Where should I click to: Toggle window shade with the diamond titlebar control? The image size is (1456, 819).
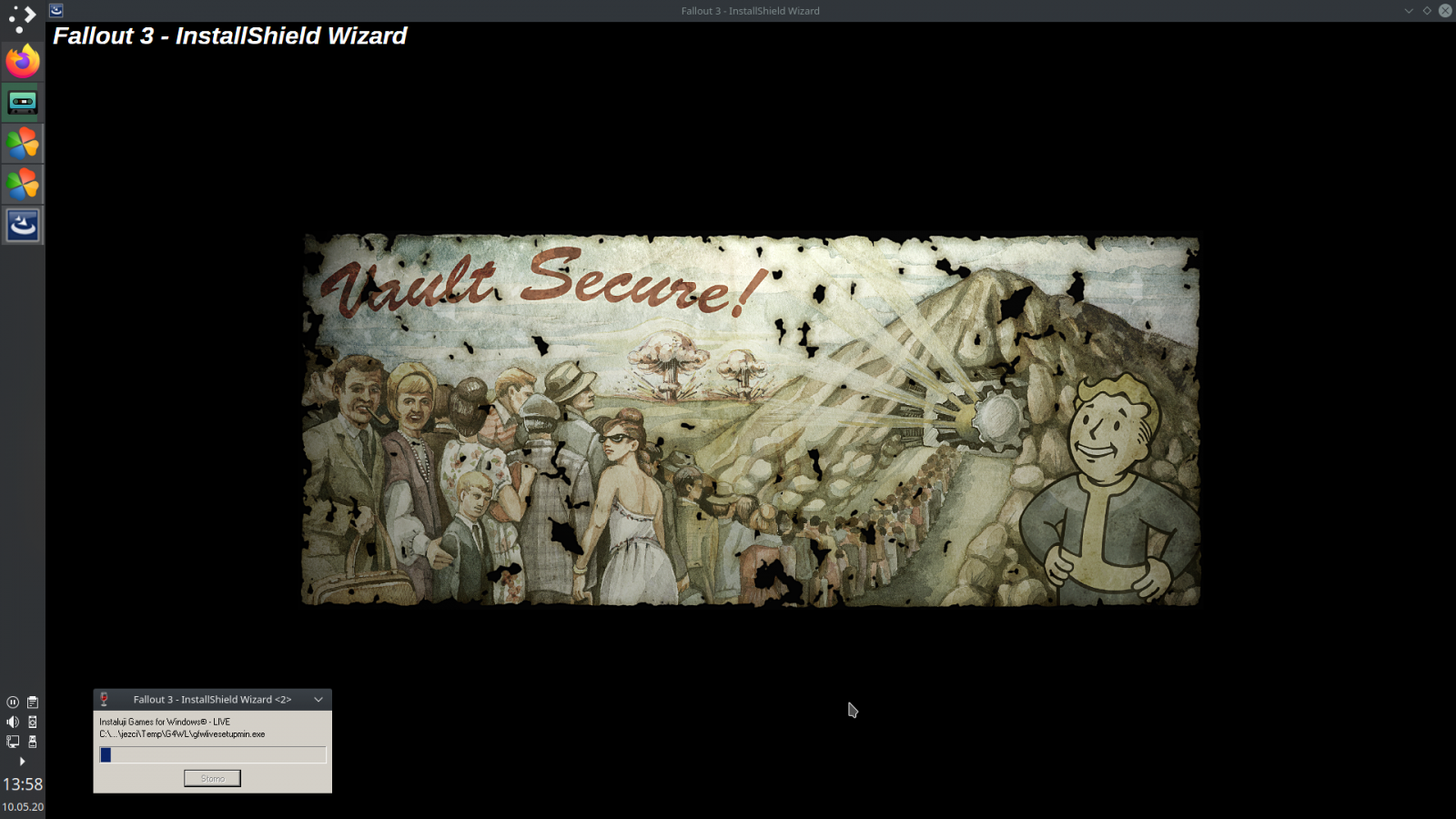(1427, 11)
